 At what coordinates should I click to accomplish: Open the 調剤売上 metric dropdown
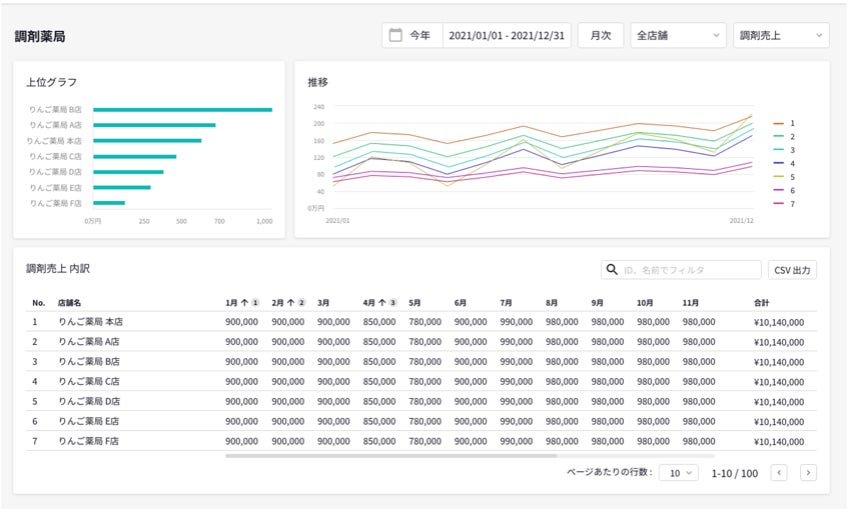780,35
